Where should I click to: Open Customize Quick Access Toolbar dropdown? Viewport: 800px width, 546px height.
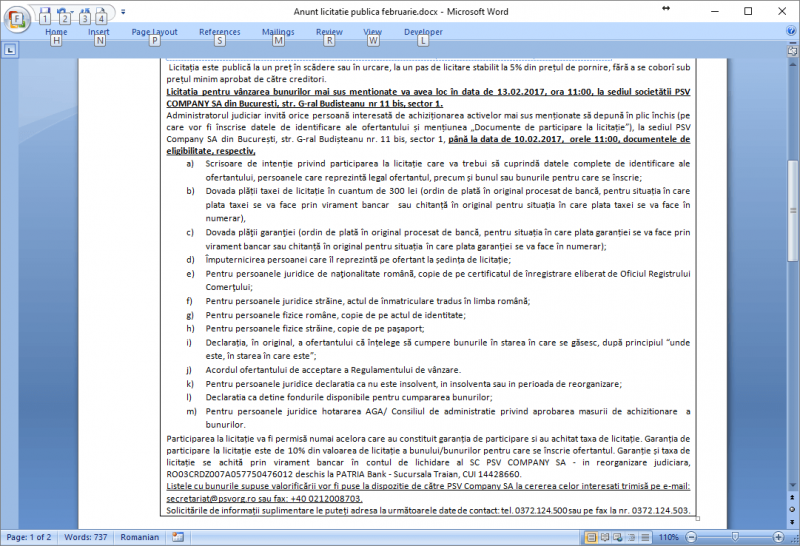(x=123, y=12)
